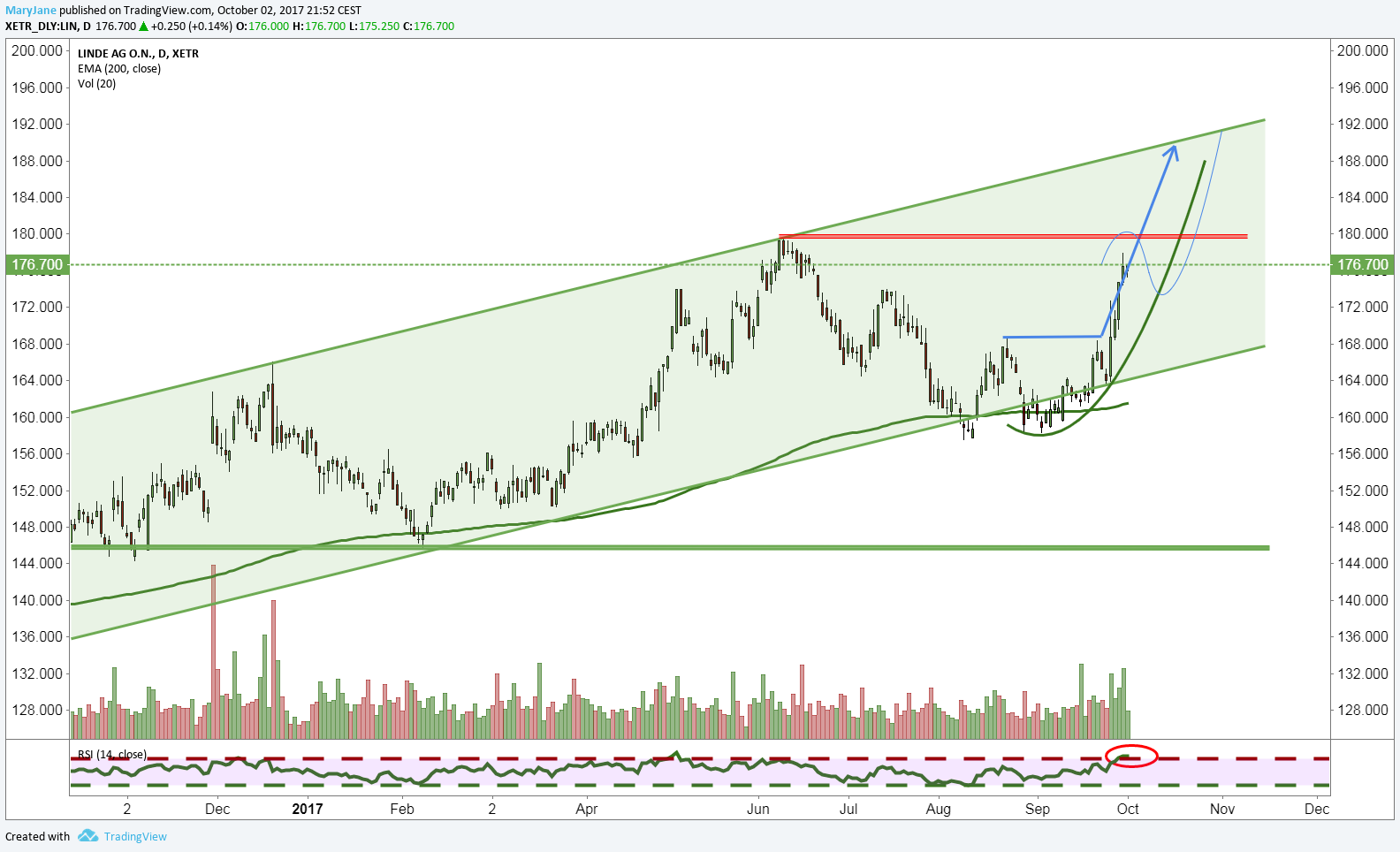The width and height of the screenshot is (1400, 852).
Task: Click the 144.000 label on the left price axis
Action: 37,563
